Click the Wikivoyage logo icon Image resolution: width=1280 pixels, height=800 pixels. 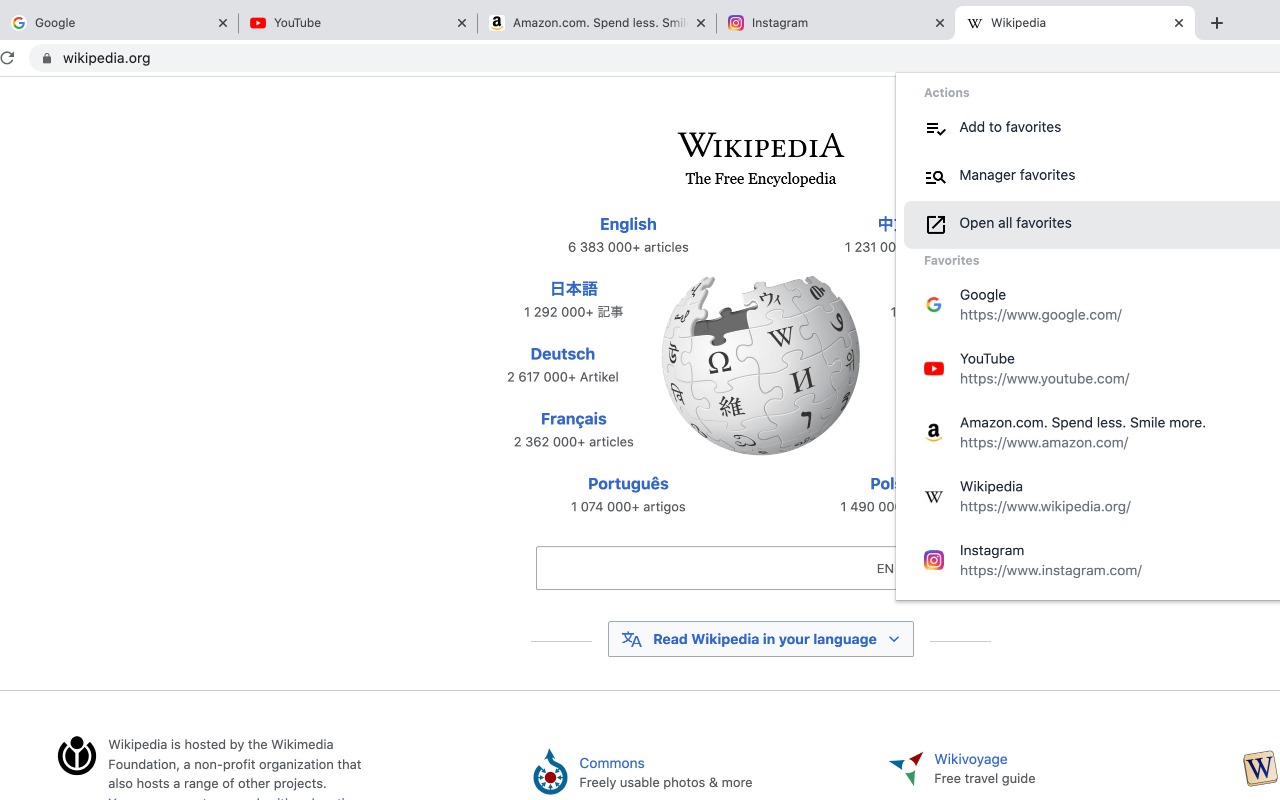pyautogui.click(x=906, y=768)
